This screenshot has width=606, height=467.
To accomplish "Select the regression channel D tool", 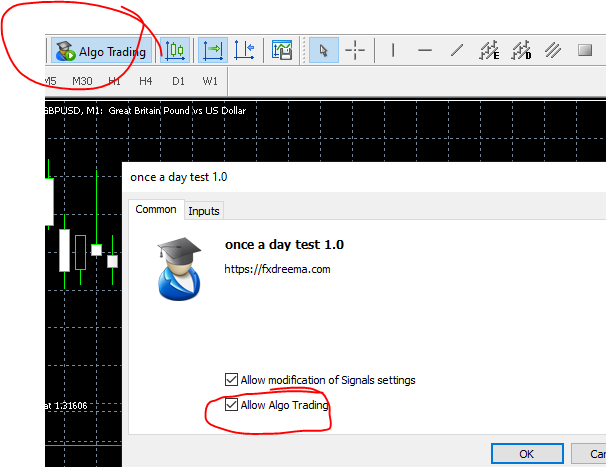I will tap(521, 50).
